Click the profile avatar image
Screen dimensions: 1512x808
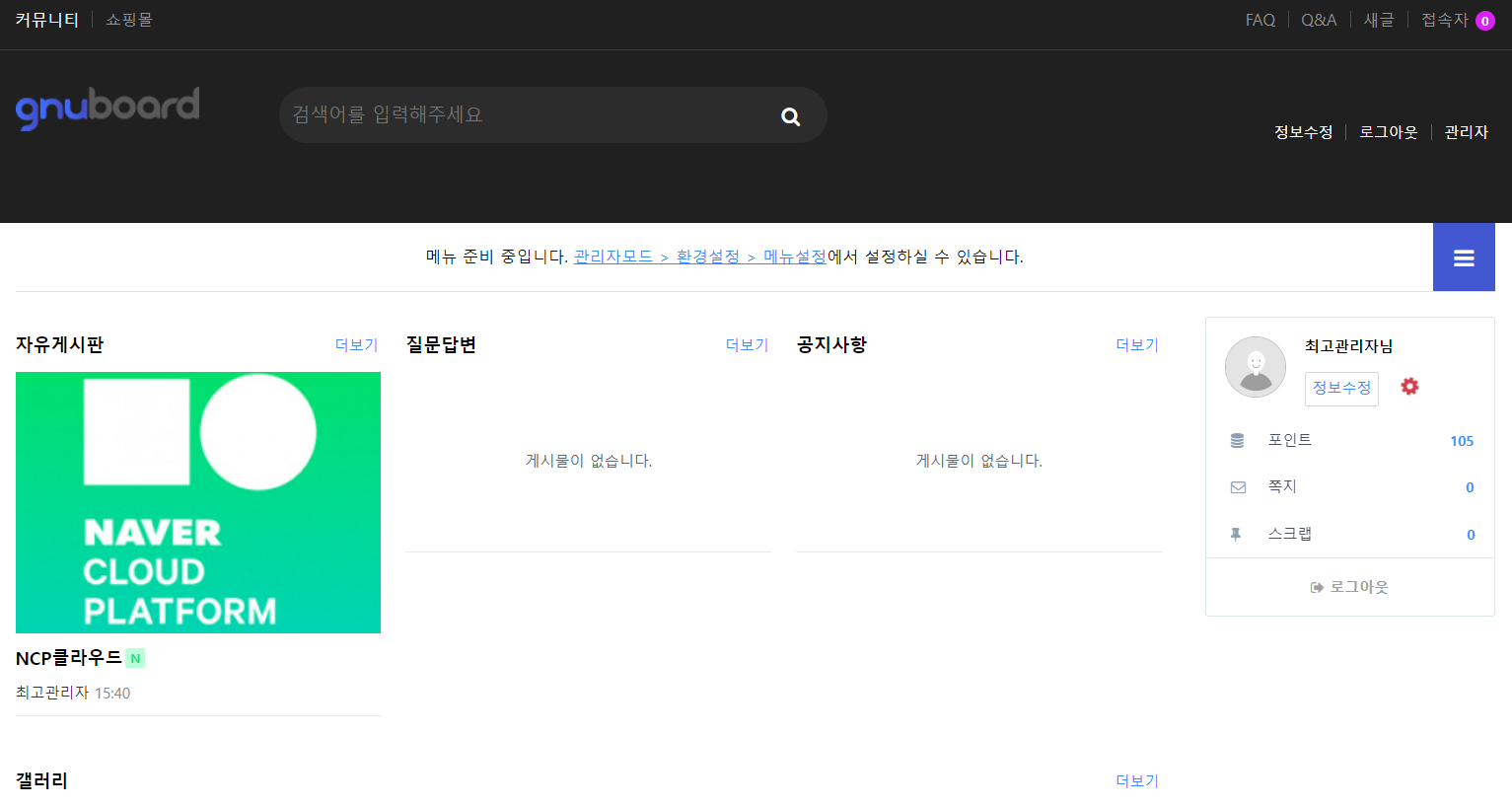1256,367
